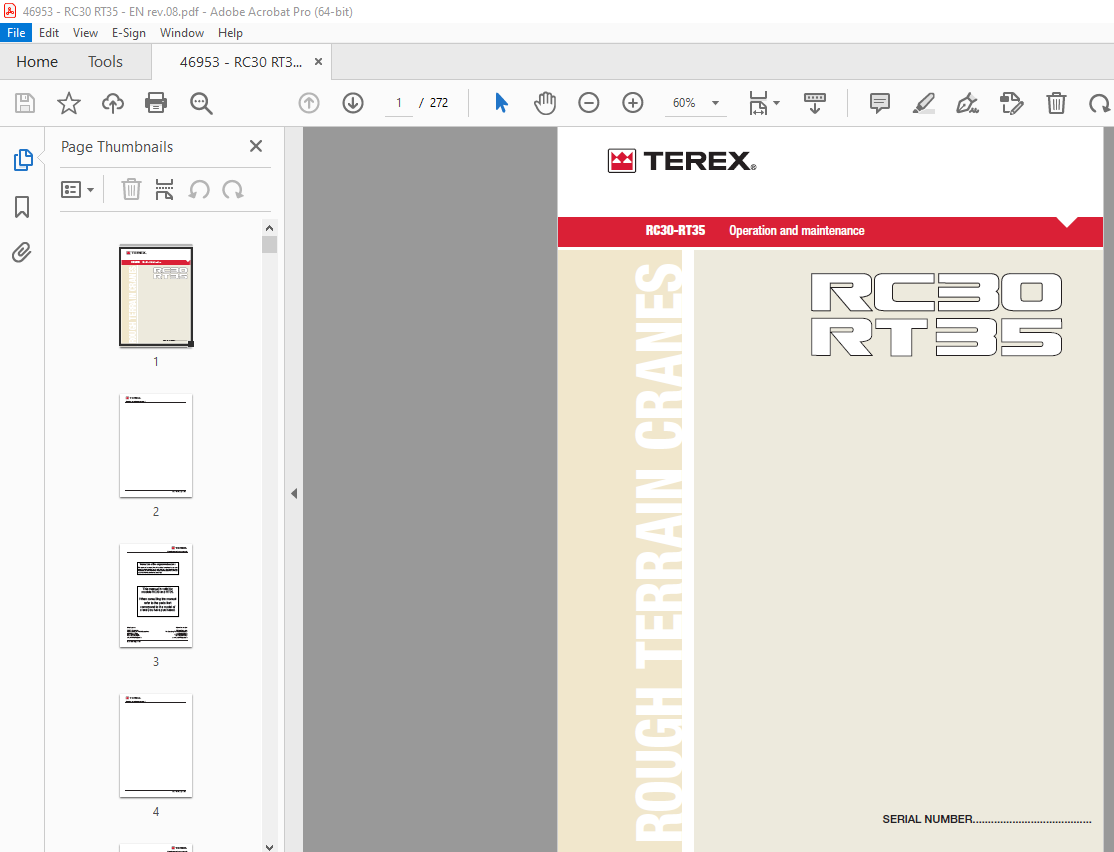Rotate thumbnail counterclockwise
1114x852 pixels.
point(199,190)
